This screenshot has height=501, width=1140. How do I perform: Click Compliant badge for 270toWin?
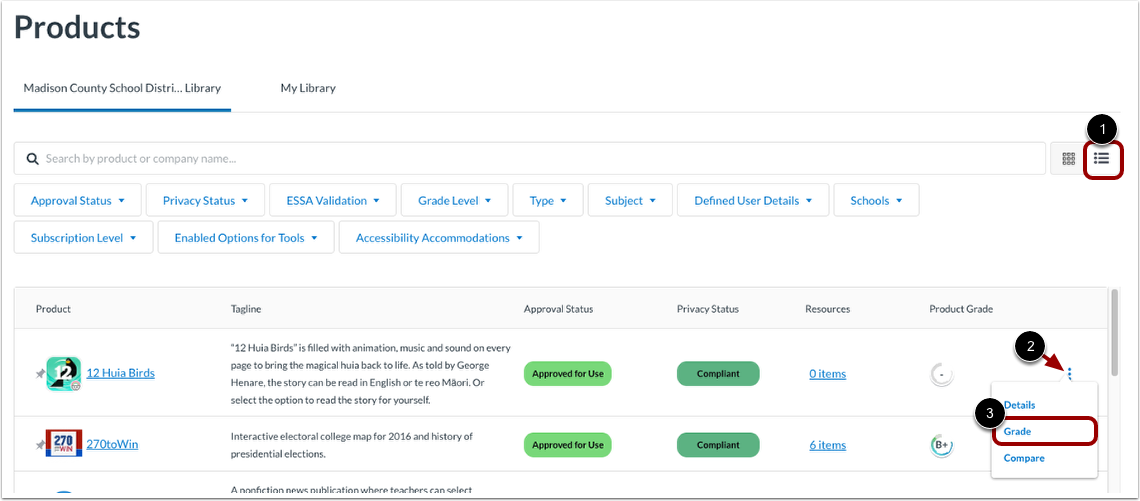pyautogui.click(x=718, y=445)
